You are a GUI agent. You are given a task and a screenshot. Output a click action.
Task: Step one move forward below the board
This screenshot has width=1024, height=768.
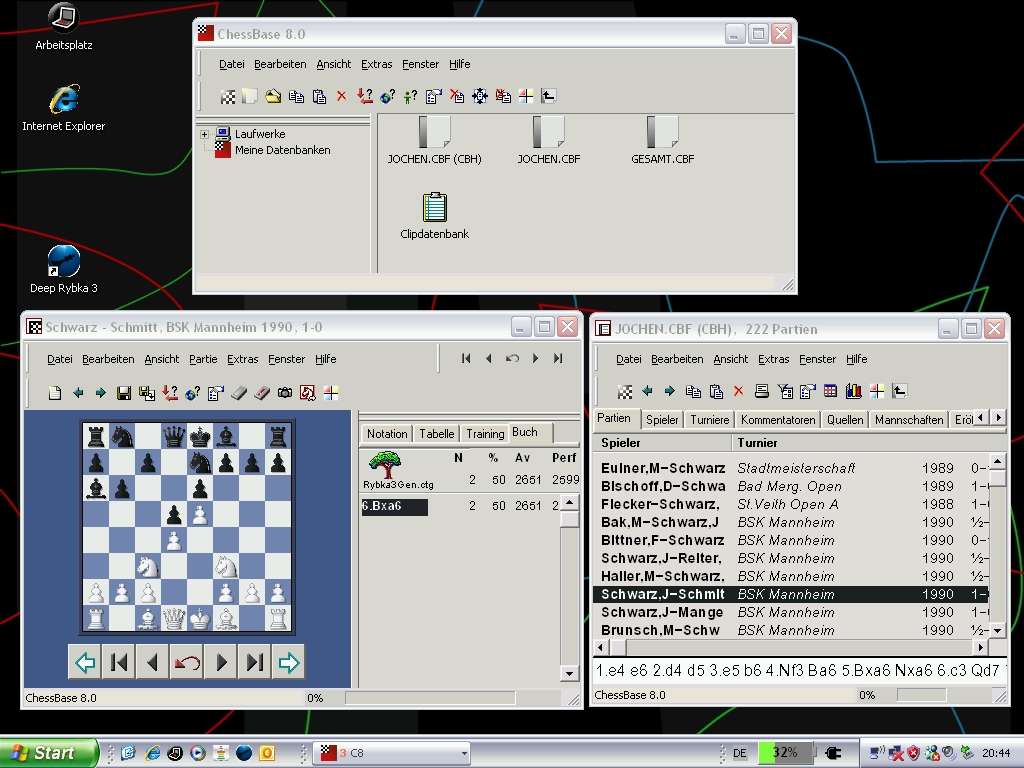click(221, 662)
